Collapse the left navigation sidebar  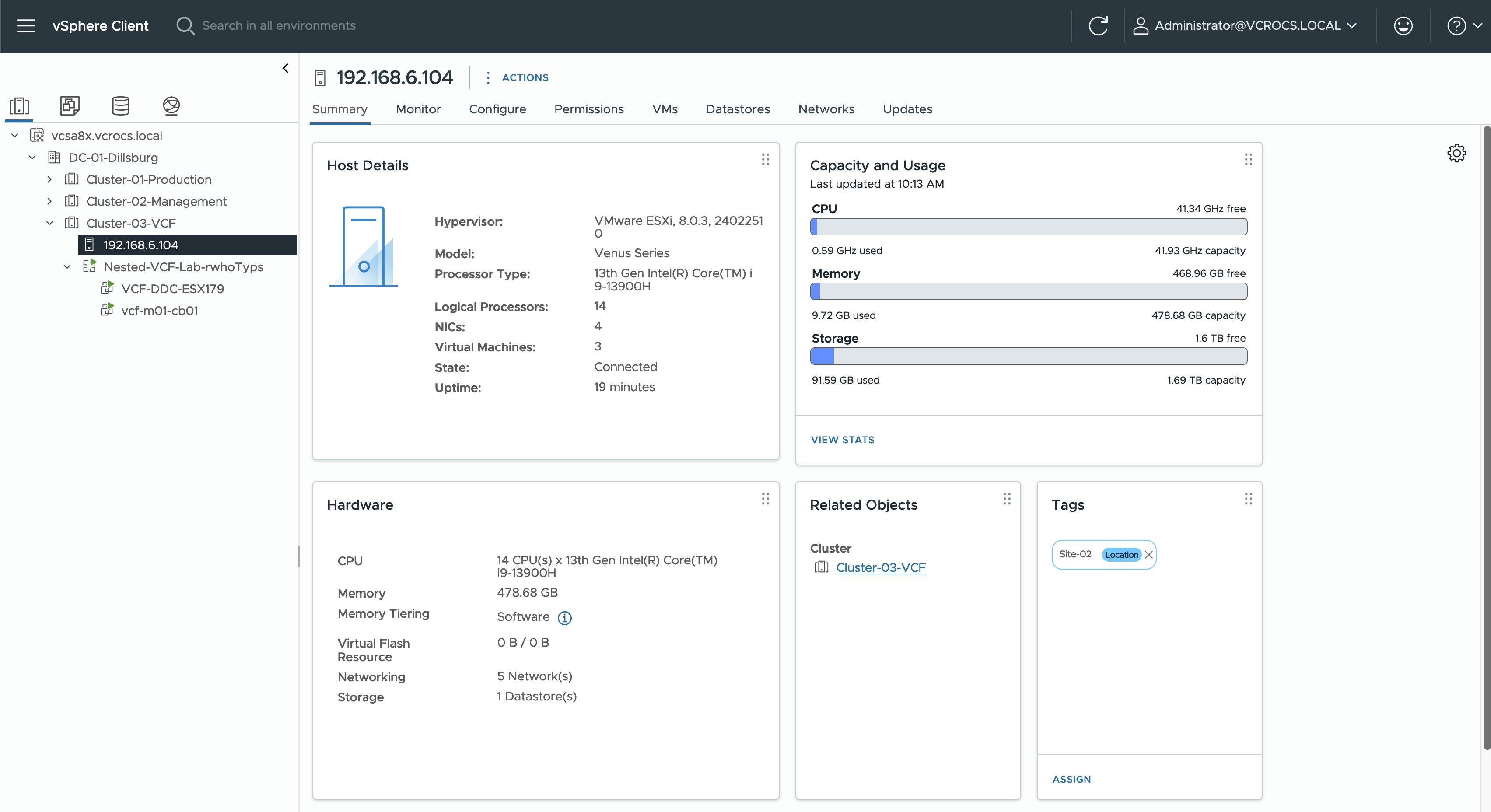285,68
